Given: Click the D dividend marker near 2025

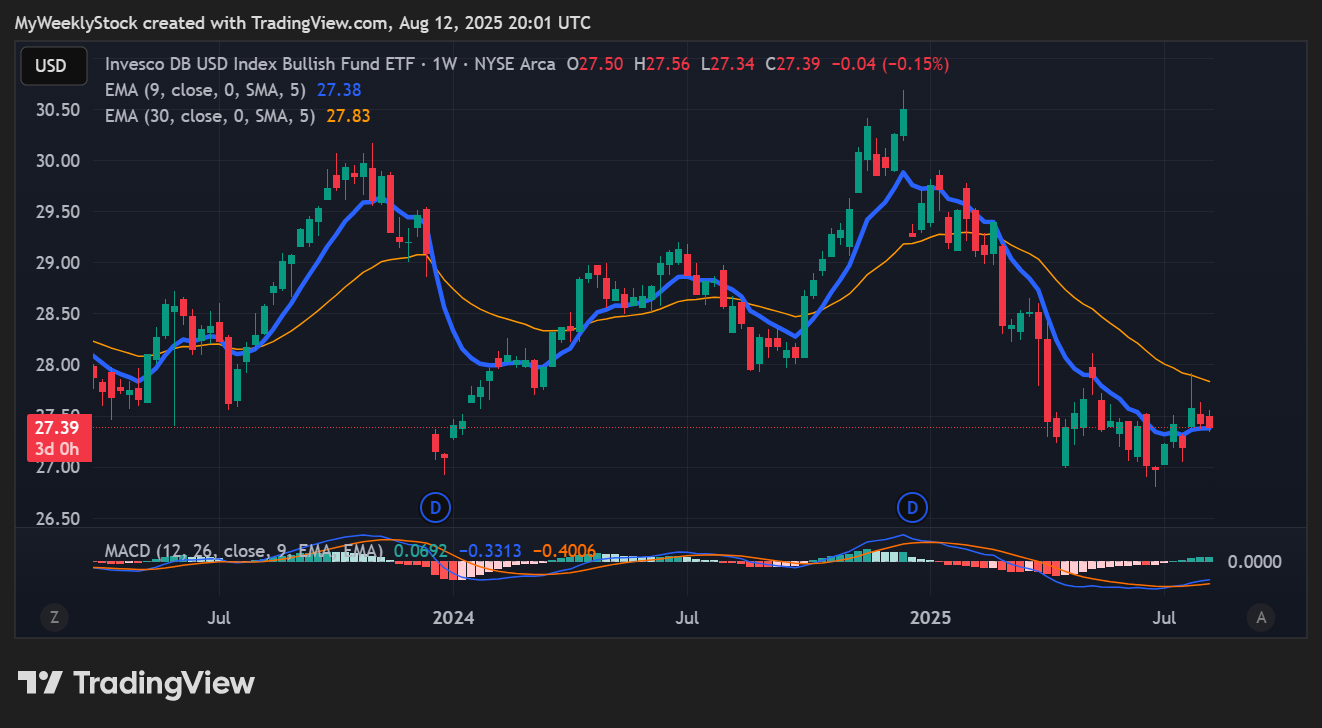Looking at the screenshot, I should click(x=912, y=507).
